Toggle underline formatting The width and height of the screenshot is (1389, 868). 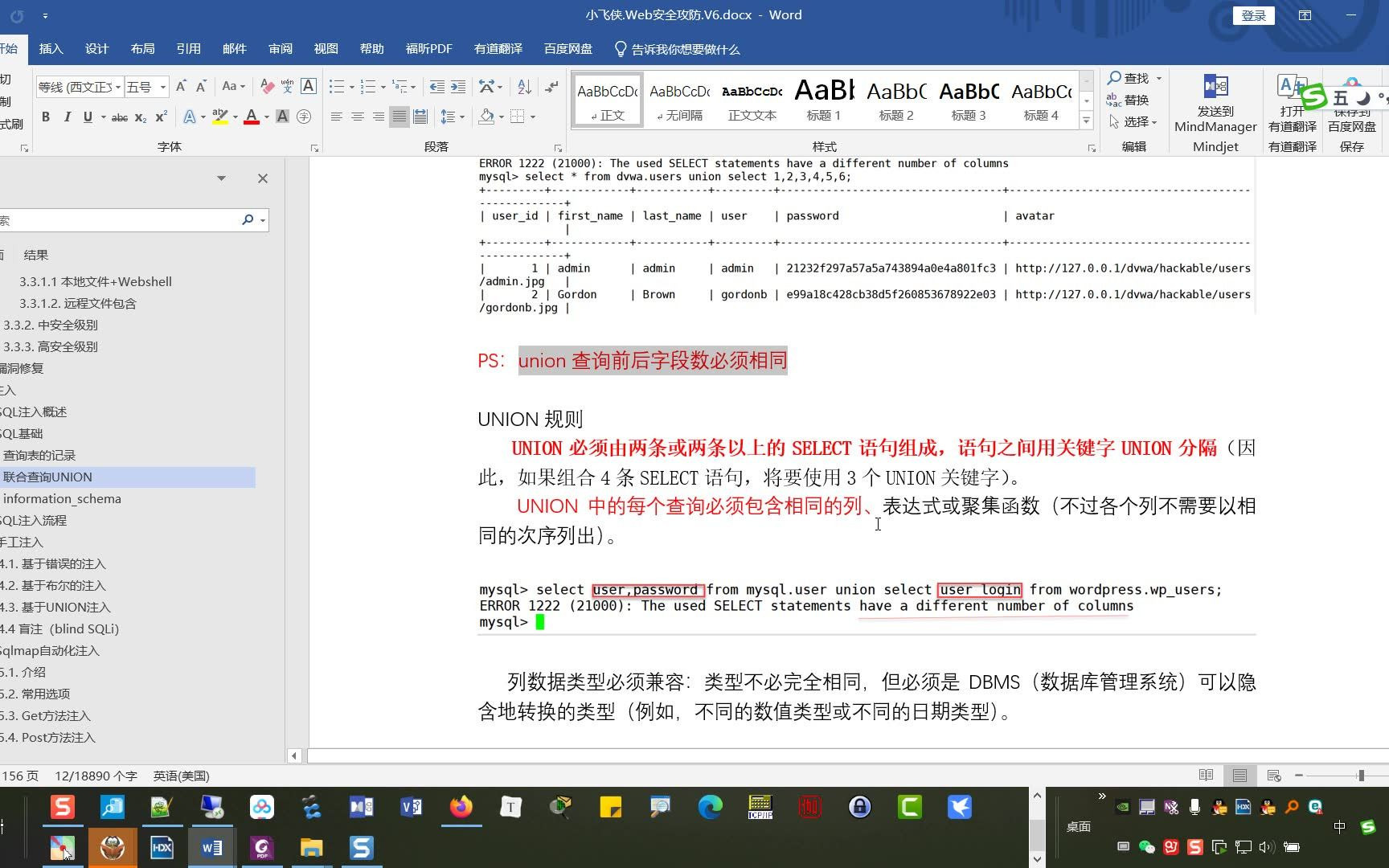(x=87, y=117)
